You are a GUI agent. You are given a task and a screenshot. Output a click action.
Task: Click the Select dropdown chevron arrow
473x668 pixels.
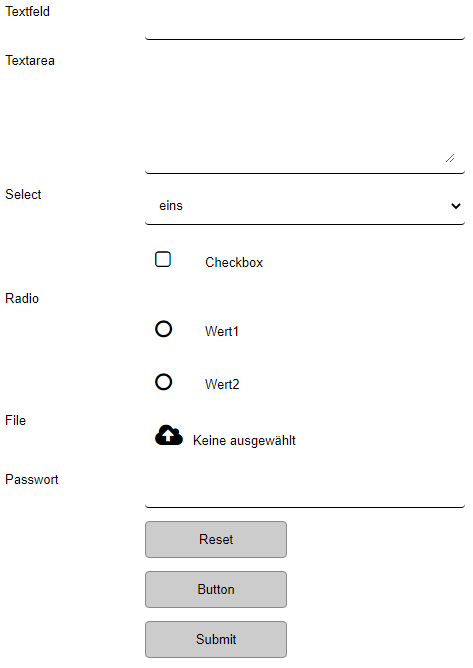(x=456, y=206)
